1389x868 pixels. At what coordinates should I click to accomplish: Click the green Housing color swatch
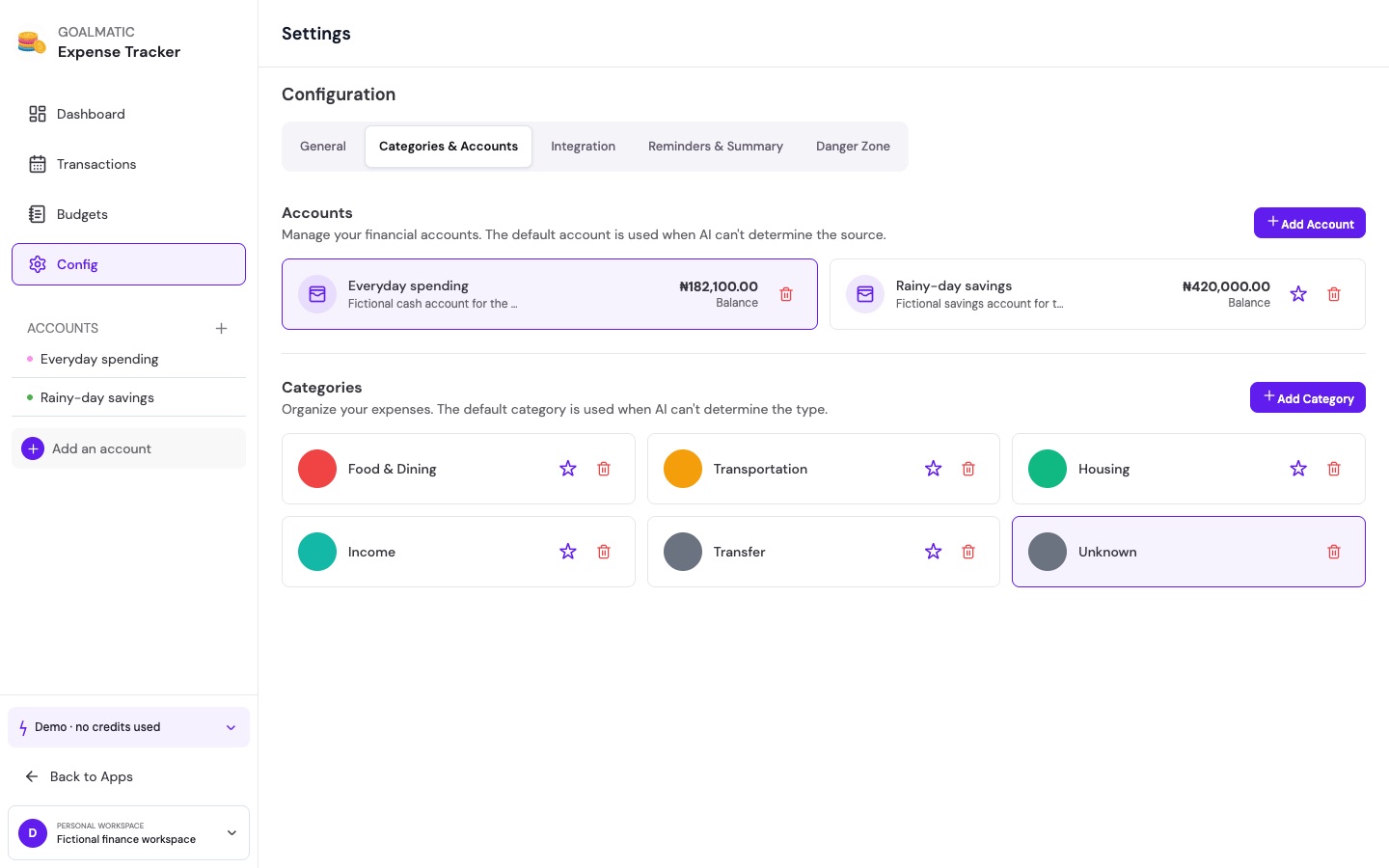(x=1048, y=469)
